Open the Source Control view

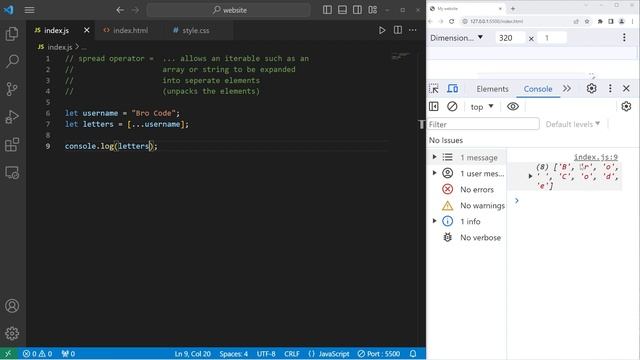coord(12,89)
